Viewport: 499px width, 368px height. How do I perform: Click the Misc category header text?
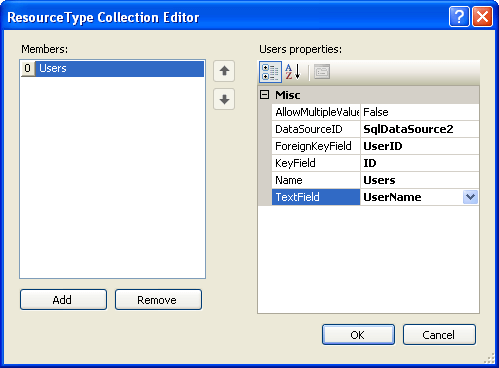click(287, 95)
